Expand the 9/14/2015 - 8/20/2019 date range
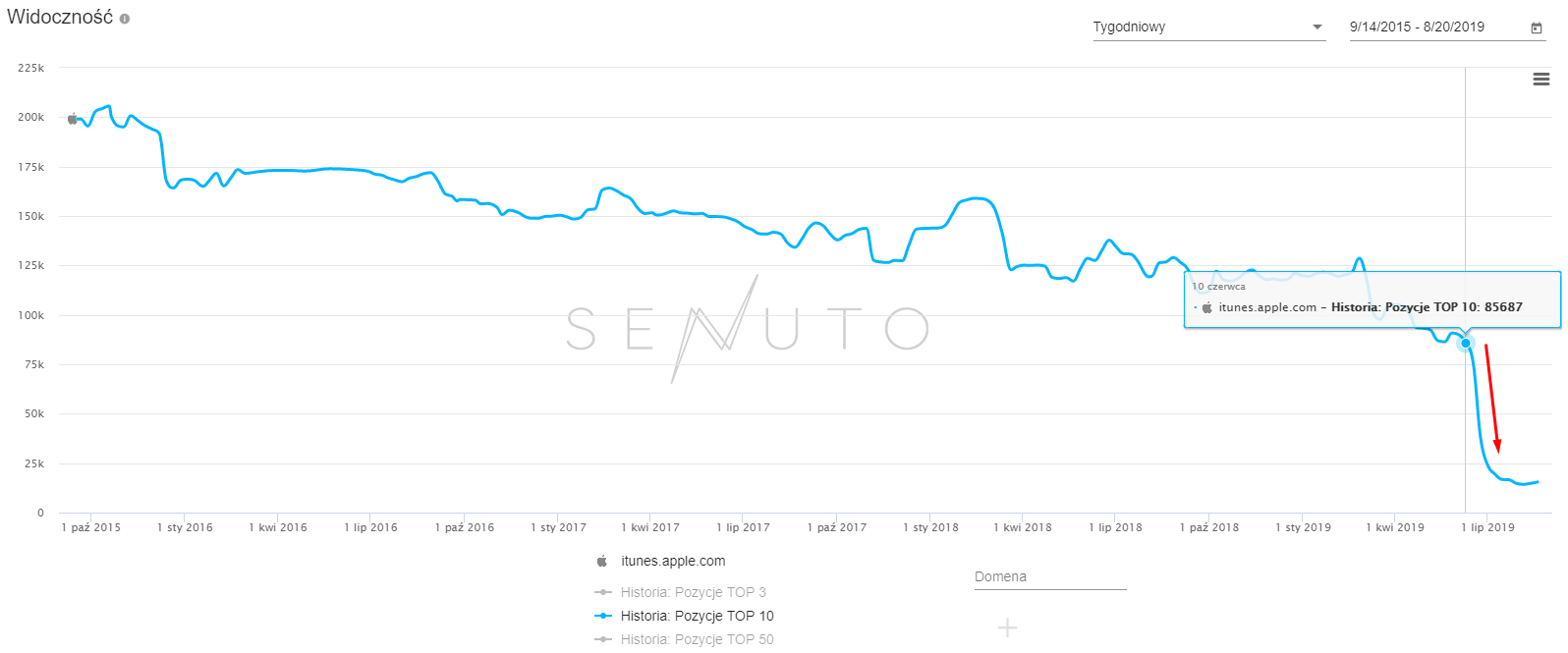 1417,27
